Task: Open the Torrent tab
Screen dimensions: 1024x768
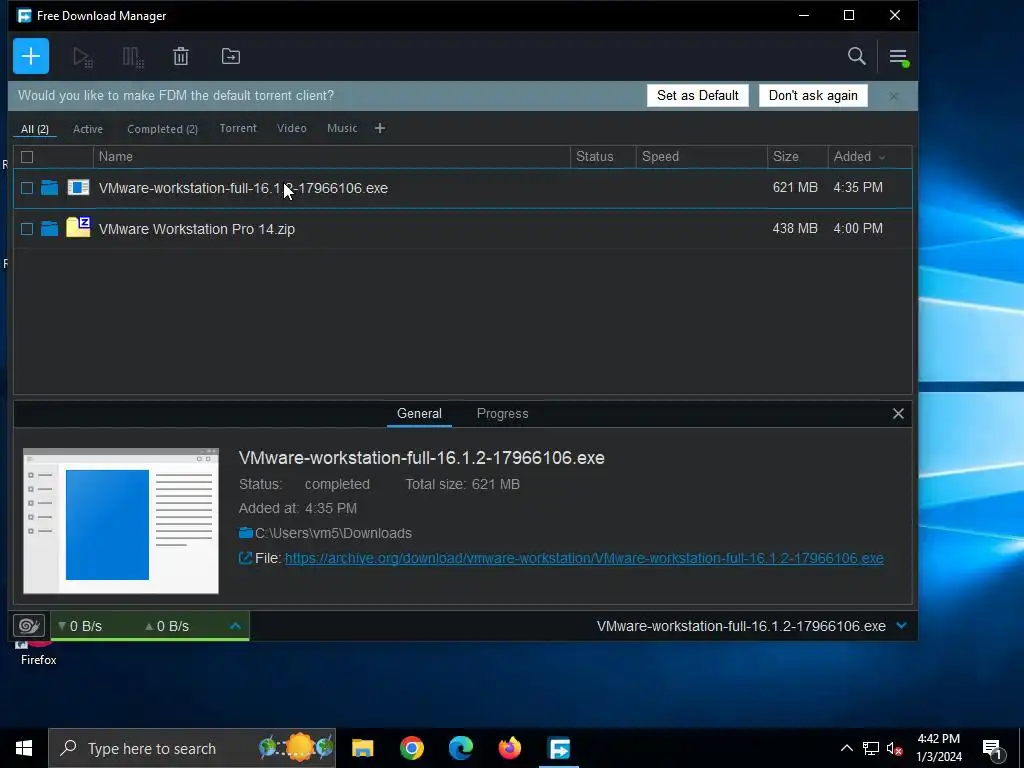Action: click(238, 128)
